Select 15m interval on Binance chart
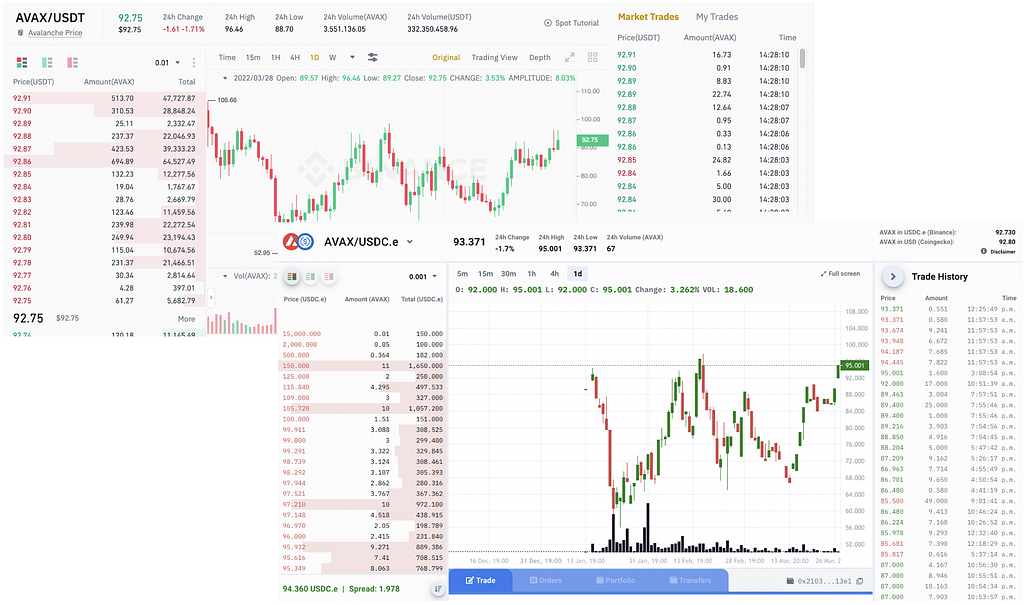Image resolution: width=1024 pixels, height=605 pixels. point(253,57)
